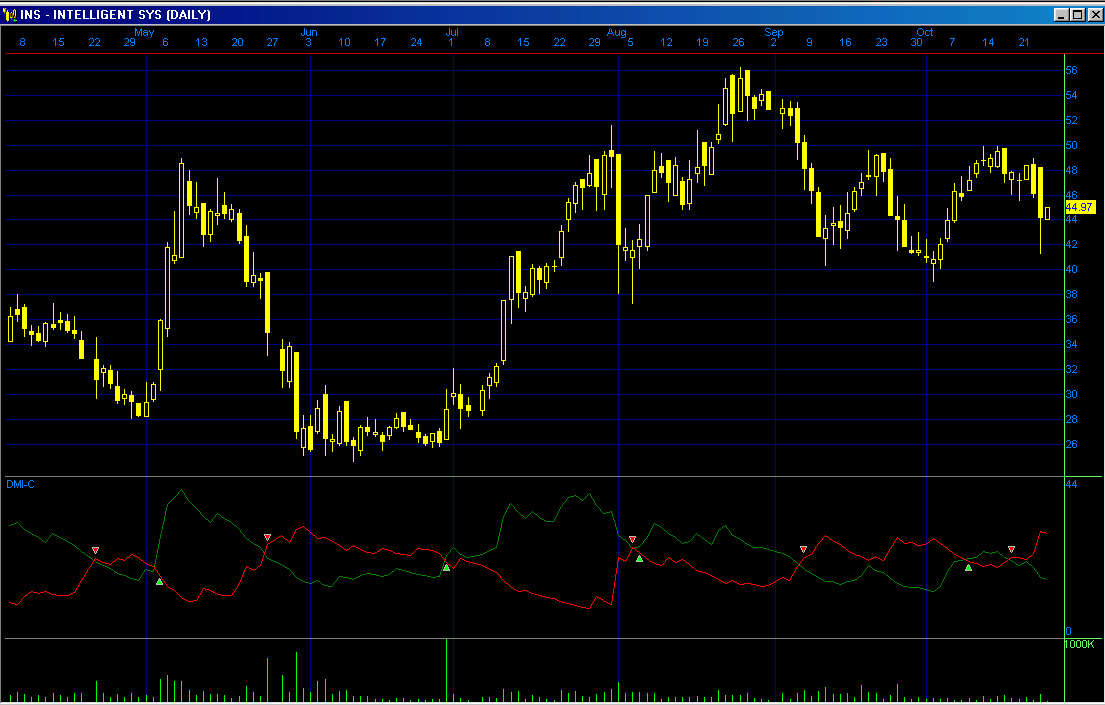The image size is (1105, 705).
Task: Select the red sell triangle in late April DMI
Action: point(96,551)
